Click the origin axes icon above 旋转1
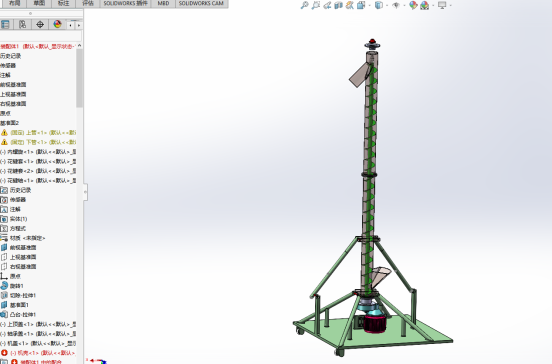Image resolution: width=552 pixels, height=364 pixels. (x=4, y=276)
